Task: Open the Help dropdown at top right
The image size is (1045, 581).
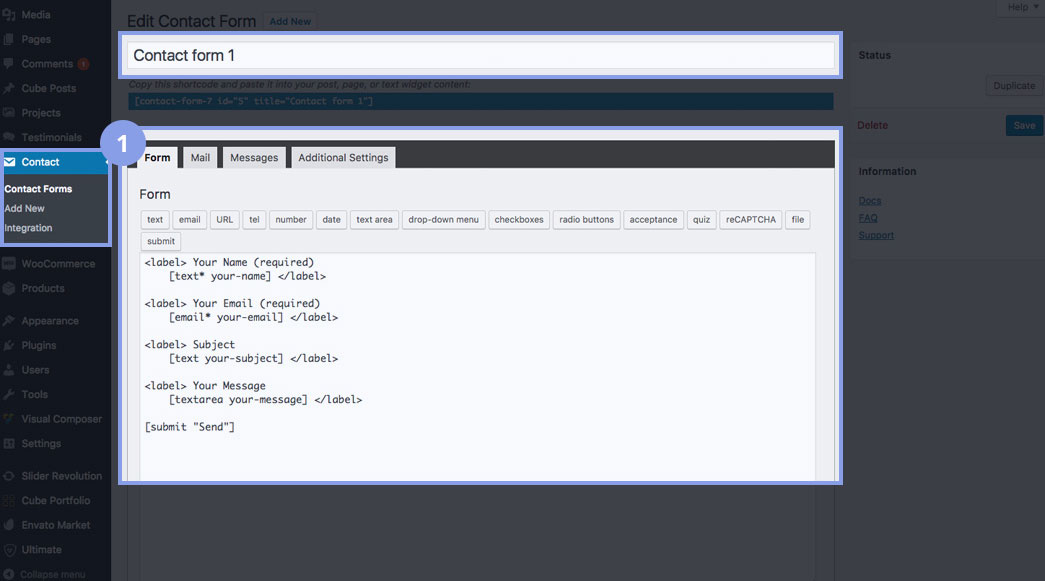Action: click(1020, 7)
